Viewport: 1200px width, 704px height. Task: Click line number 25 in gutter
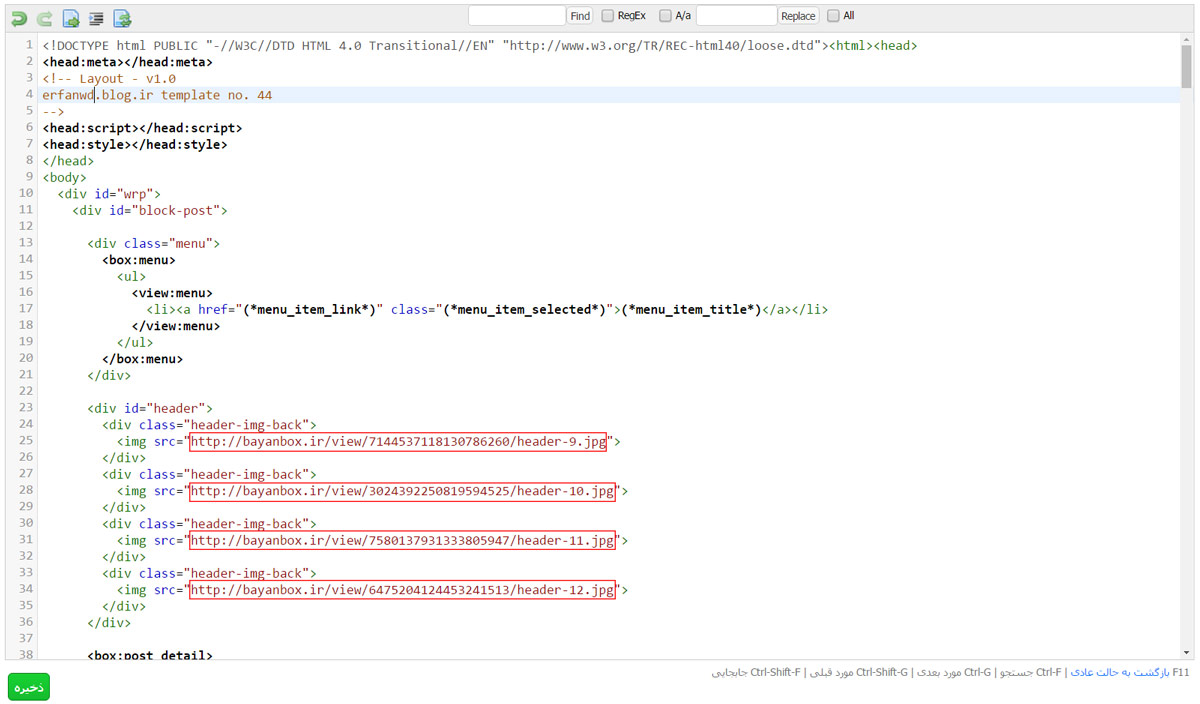(x=26, y=441)
